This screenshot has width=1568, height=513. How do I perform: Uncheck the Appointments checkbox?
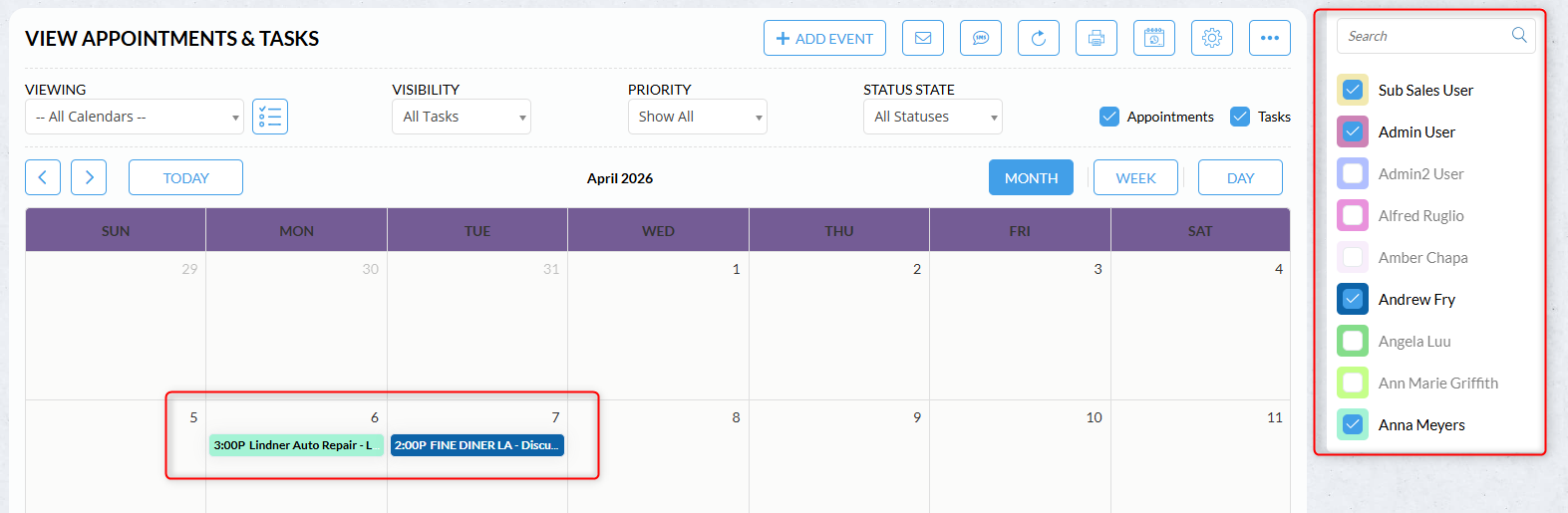pos(1109,117)
